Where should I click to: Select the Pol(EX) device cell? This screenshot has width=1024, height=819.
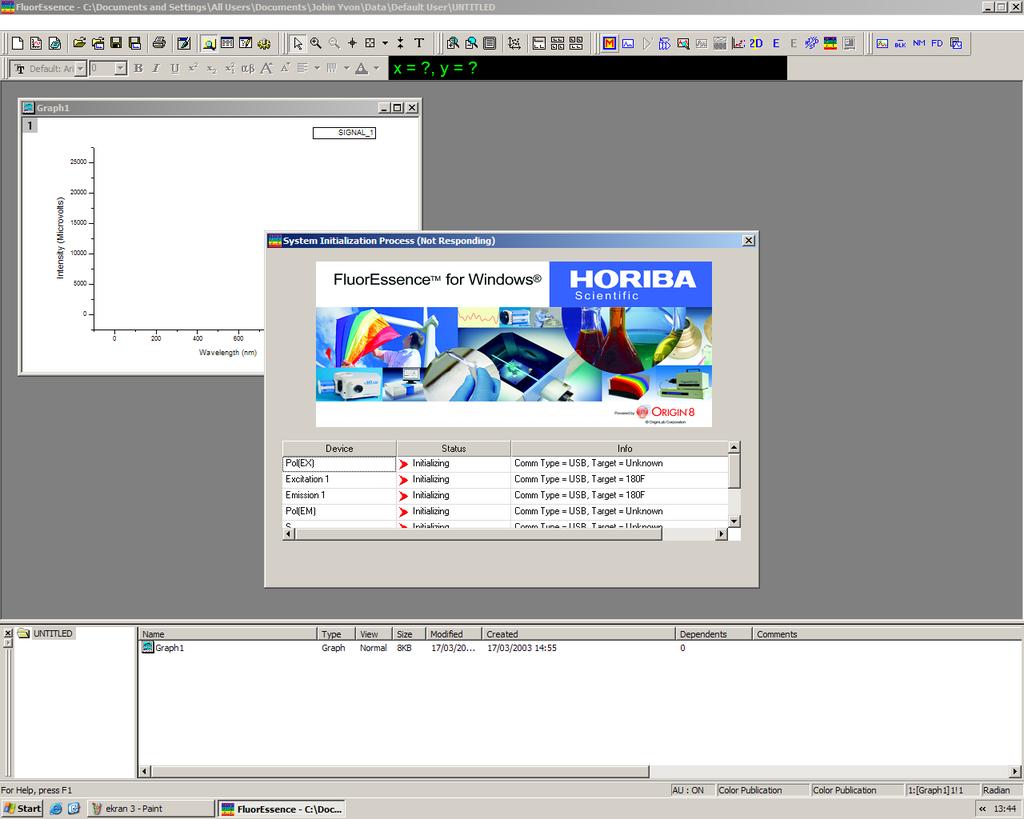339,463
